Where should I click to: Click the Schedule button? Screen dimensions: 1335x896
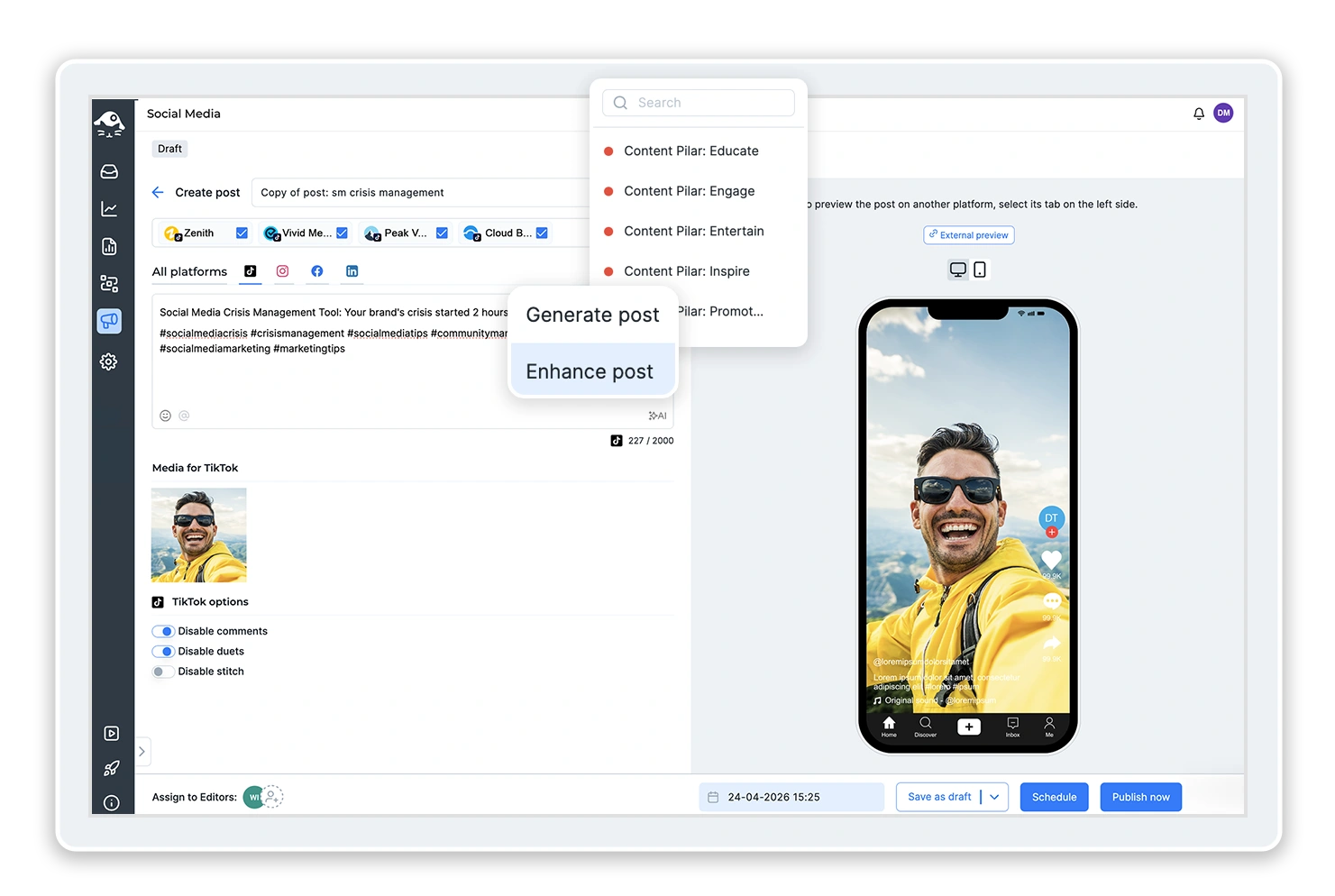[x=1054, y=797]
